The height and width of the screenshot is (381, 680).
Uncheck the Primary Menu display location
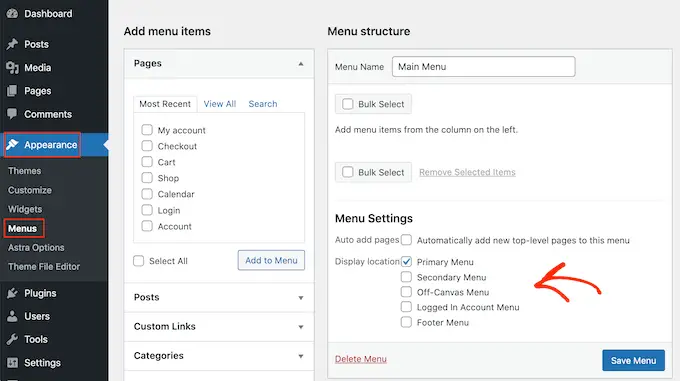406,261
